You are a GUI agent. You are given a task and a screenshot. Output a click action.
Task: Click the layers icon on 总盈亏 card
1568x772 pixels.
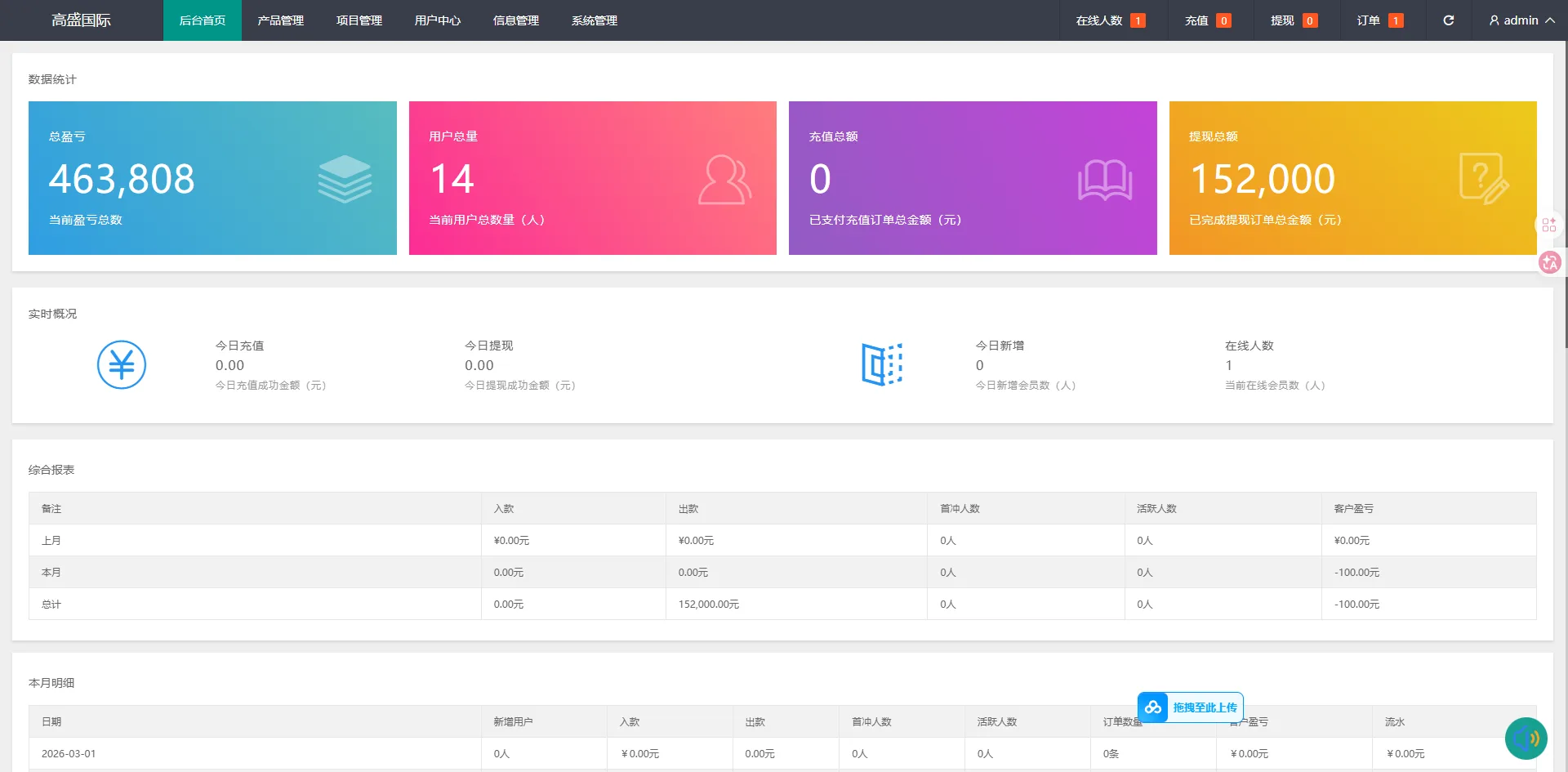345,178
